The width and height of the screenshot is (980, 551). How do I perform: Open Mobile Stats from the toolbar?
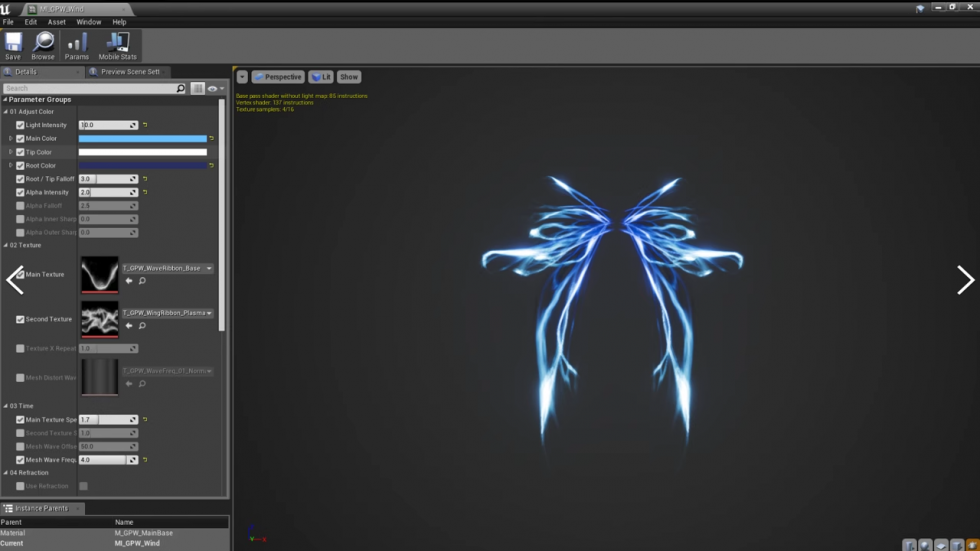tap(118, 46)
